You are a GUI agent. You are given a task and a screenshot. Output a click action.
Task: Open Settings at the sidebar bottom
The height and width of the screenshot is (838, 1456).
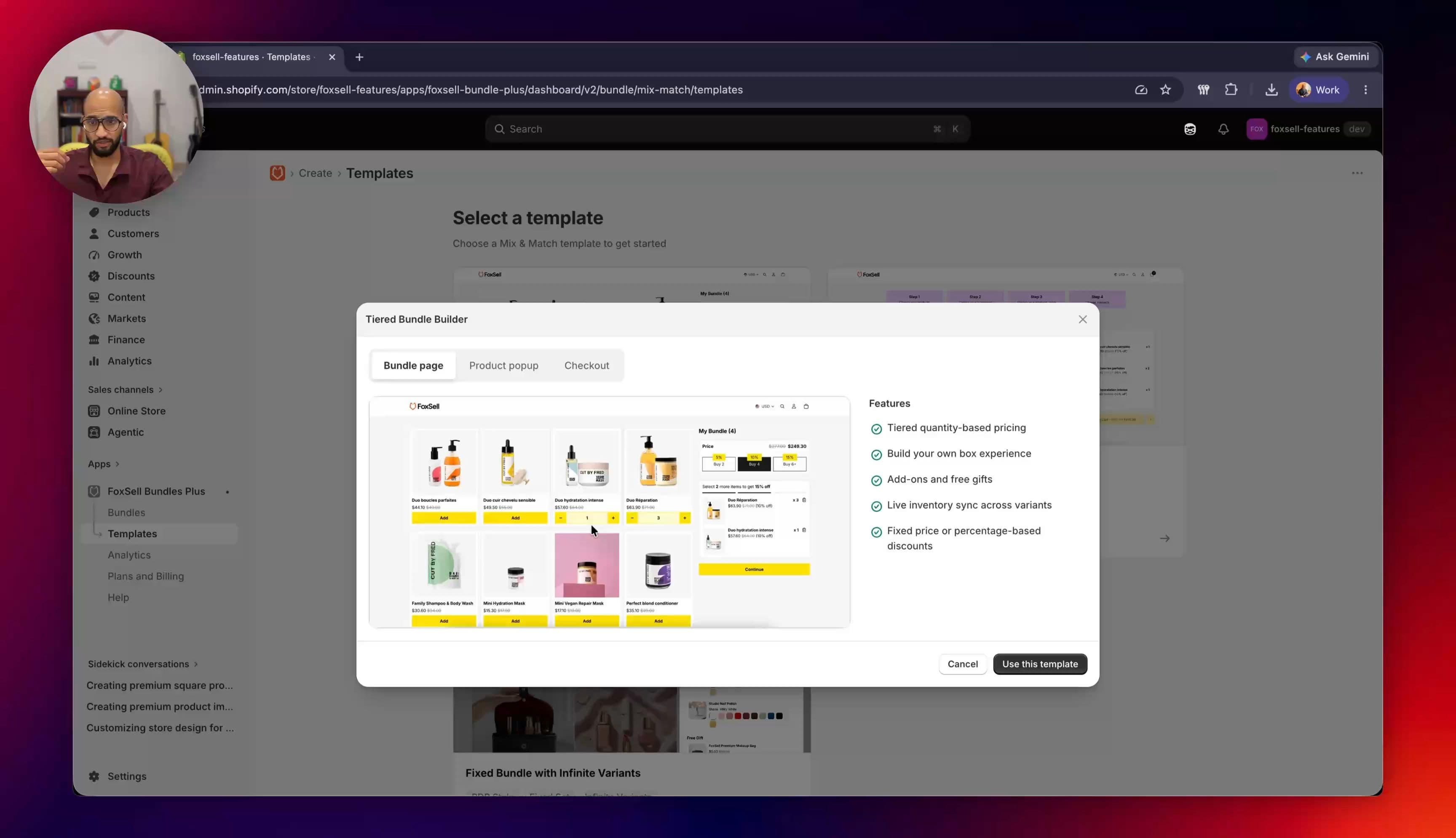pyautogui.click(x=127, y=777)
